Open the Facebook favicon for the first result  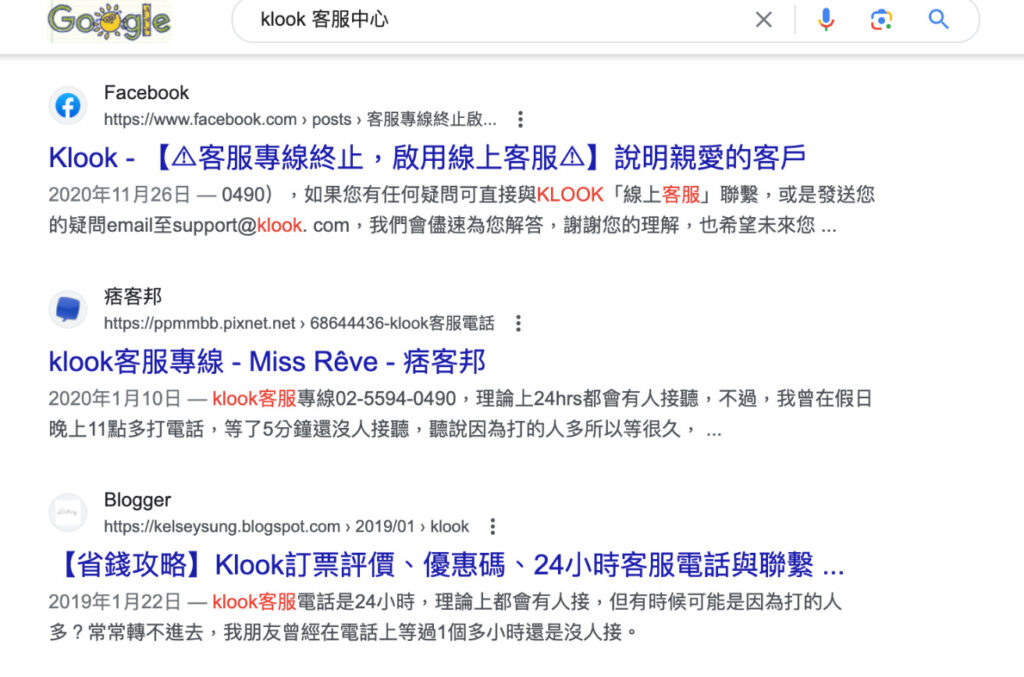tap(68, 105)
